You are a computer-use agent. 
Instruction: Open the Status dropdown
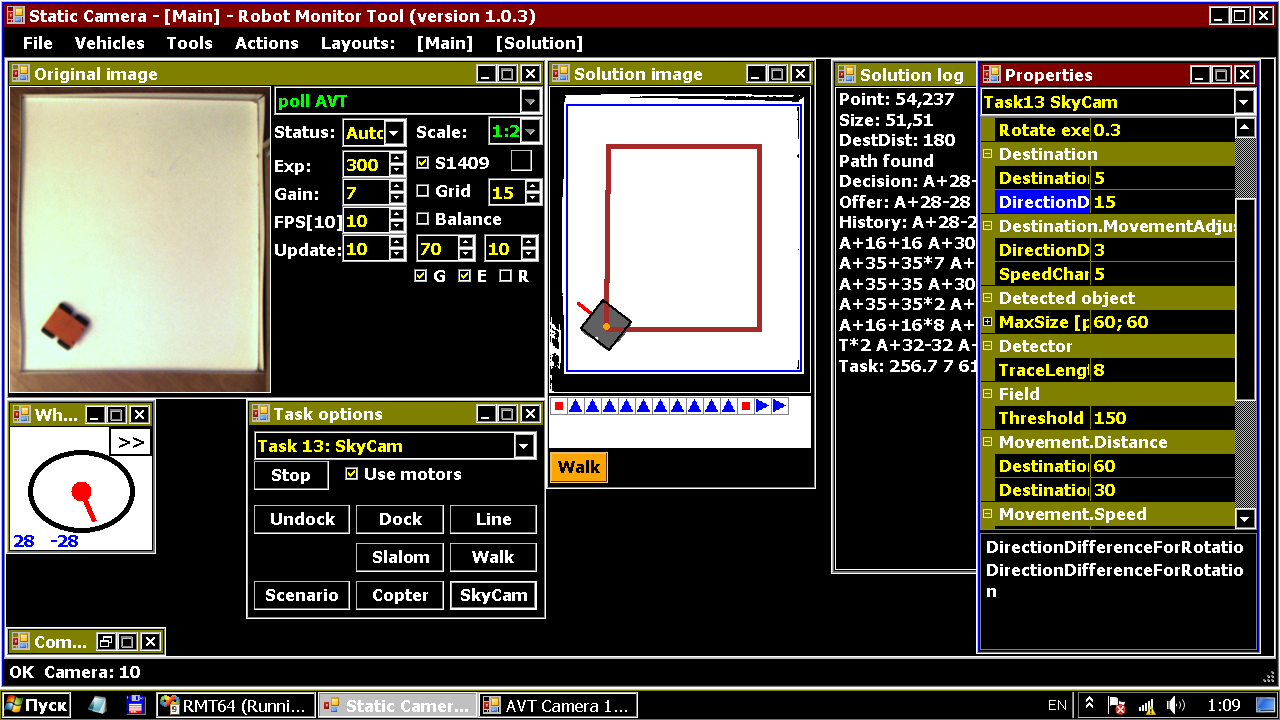point(395,133)
